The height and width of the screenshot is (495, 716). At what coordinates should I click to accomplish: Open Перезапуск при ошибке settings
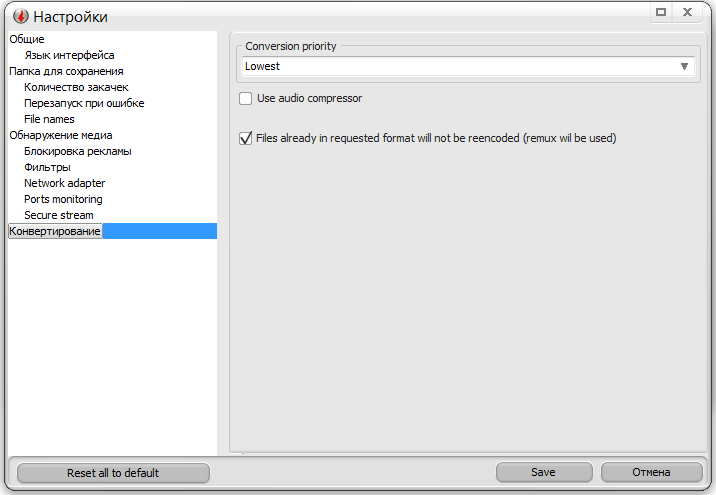pos(84,103)
